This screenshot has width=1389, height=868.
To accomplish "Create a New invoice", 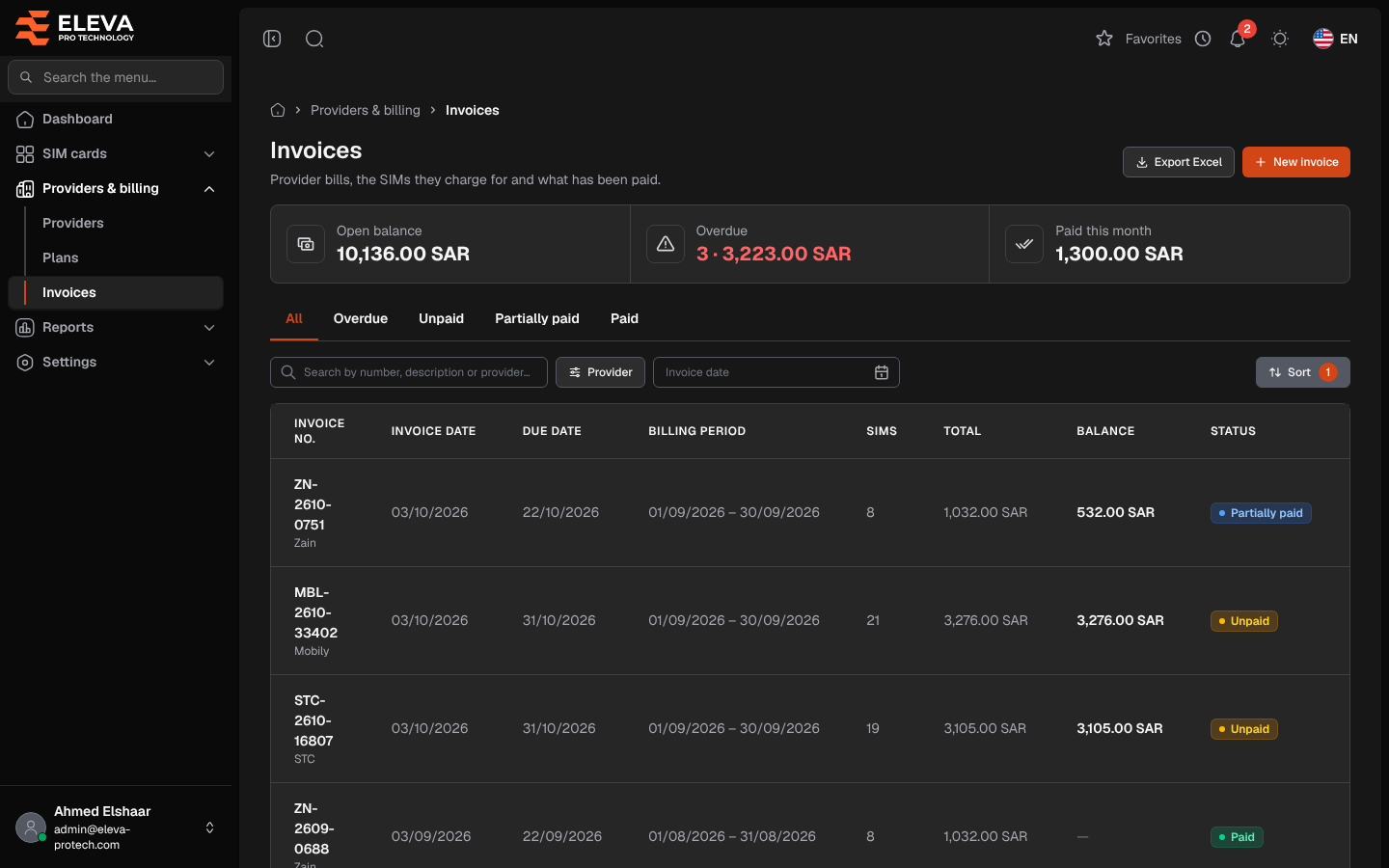I will 1296,162.
